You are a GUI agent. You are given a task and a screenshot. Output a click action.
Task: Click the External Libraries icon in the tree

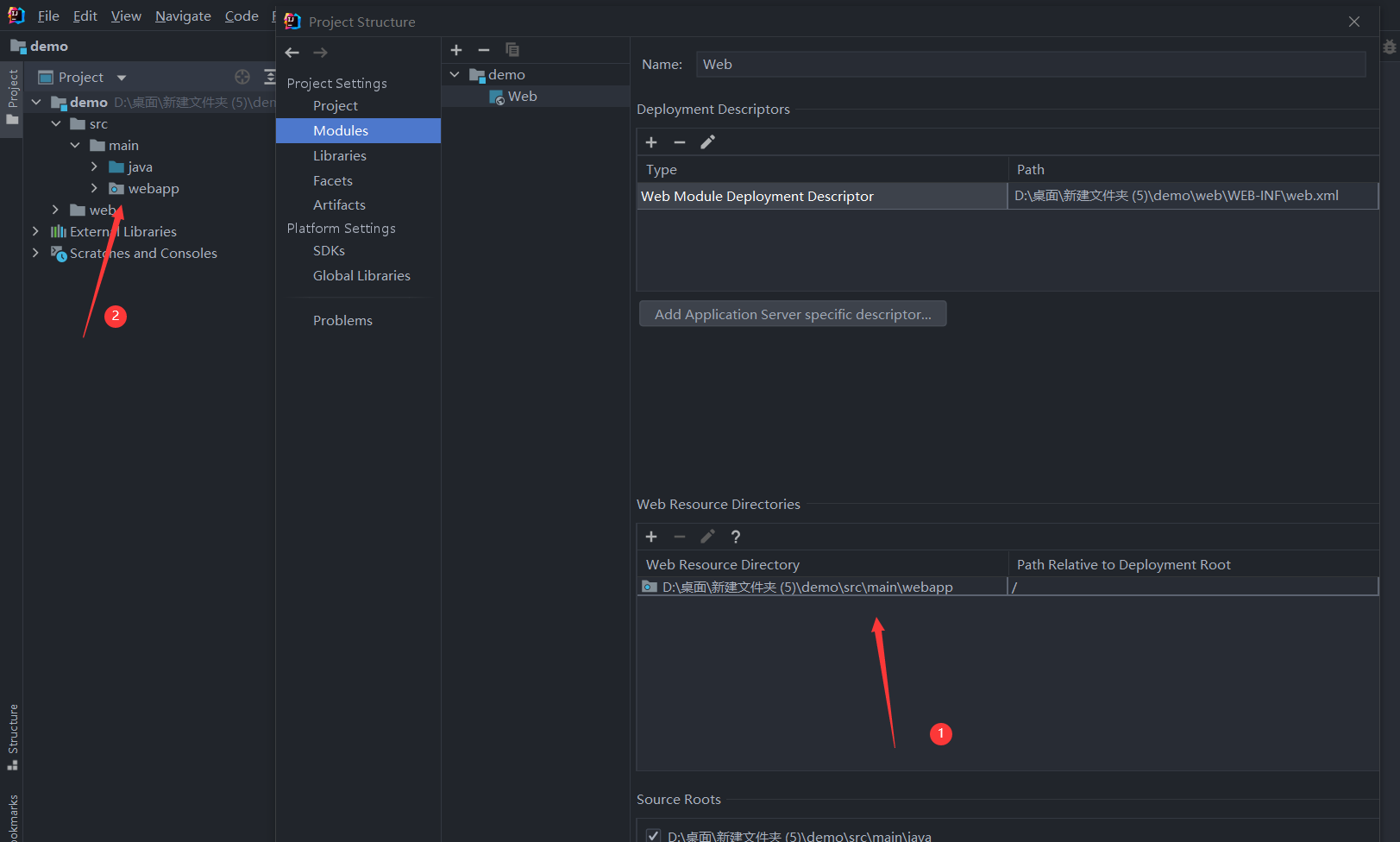59,231
